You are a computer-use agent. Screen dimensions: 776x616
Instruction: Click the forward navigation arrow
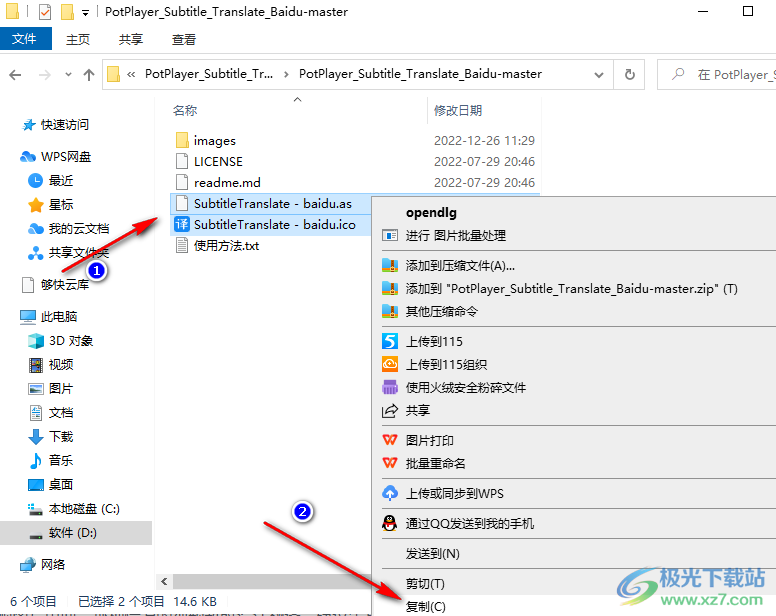click(45, 75)
